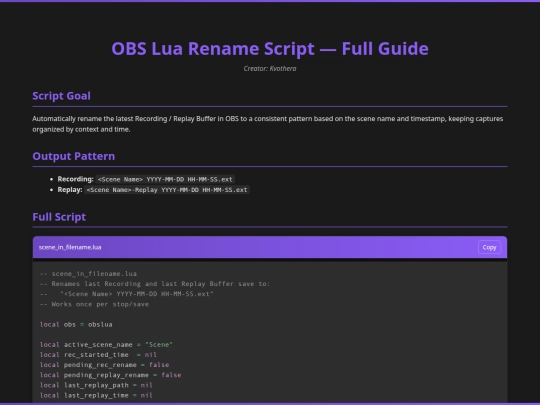This screenshot has width=540, height=405.
Task: Click the active_scene_name code line
Action: (106, 345)
